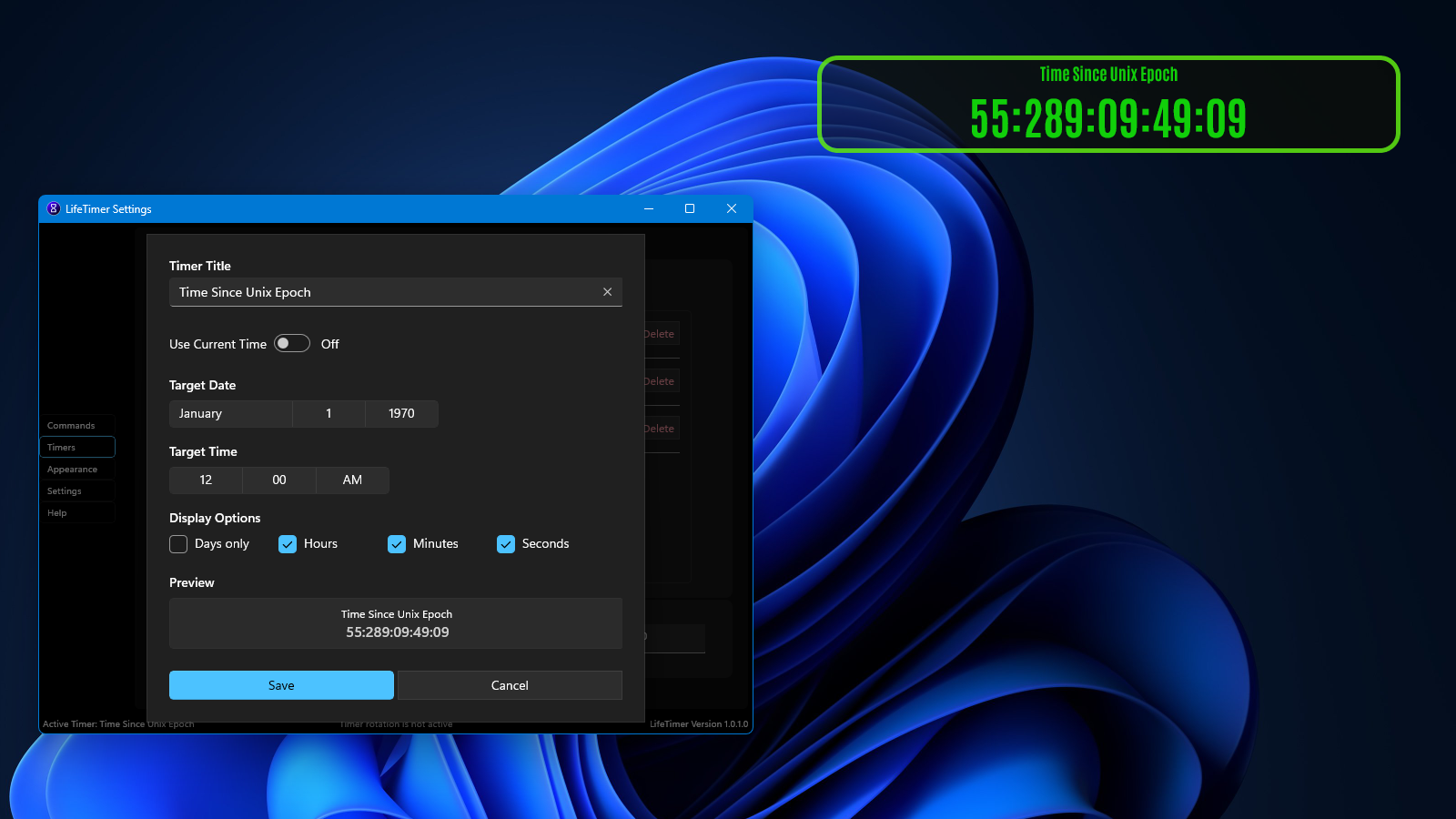Uncheck the Seconds display option

coord(506,543)
